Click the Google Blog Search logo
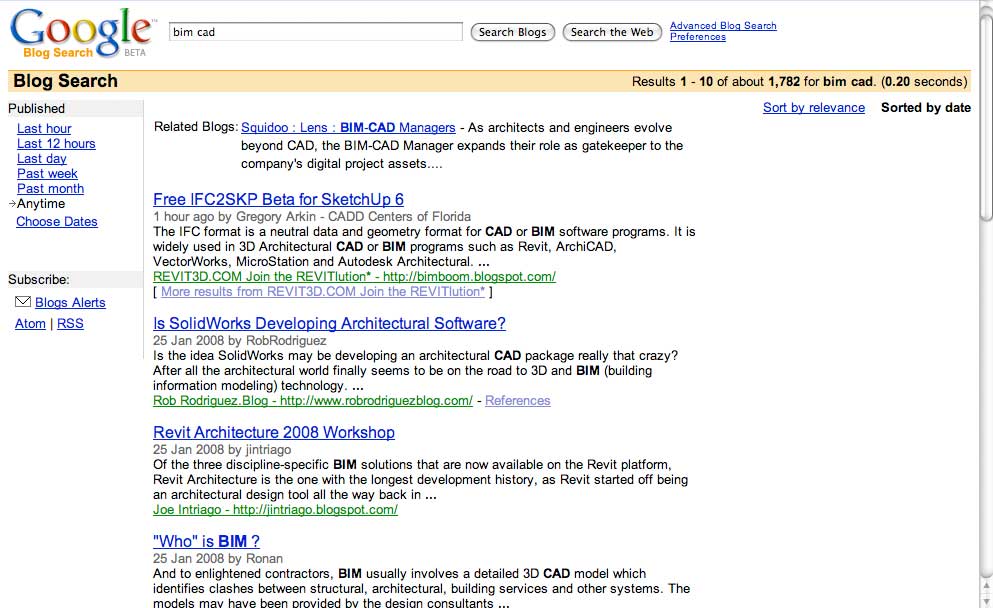 point(83,34)
